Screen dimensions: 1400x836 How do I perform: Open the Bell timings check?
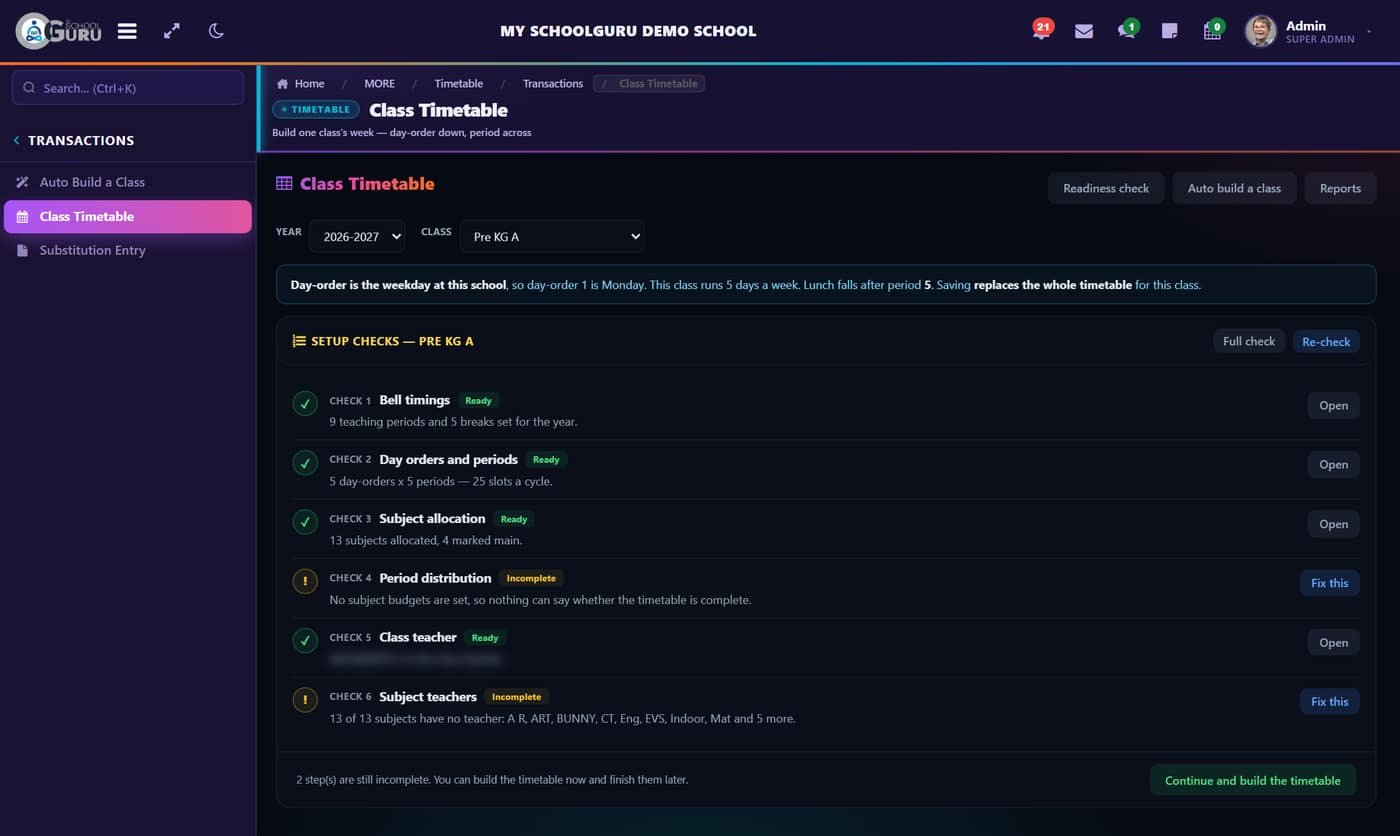1333,405
